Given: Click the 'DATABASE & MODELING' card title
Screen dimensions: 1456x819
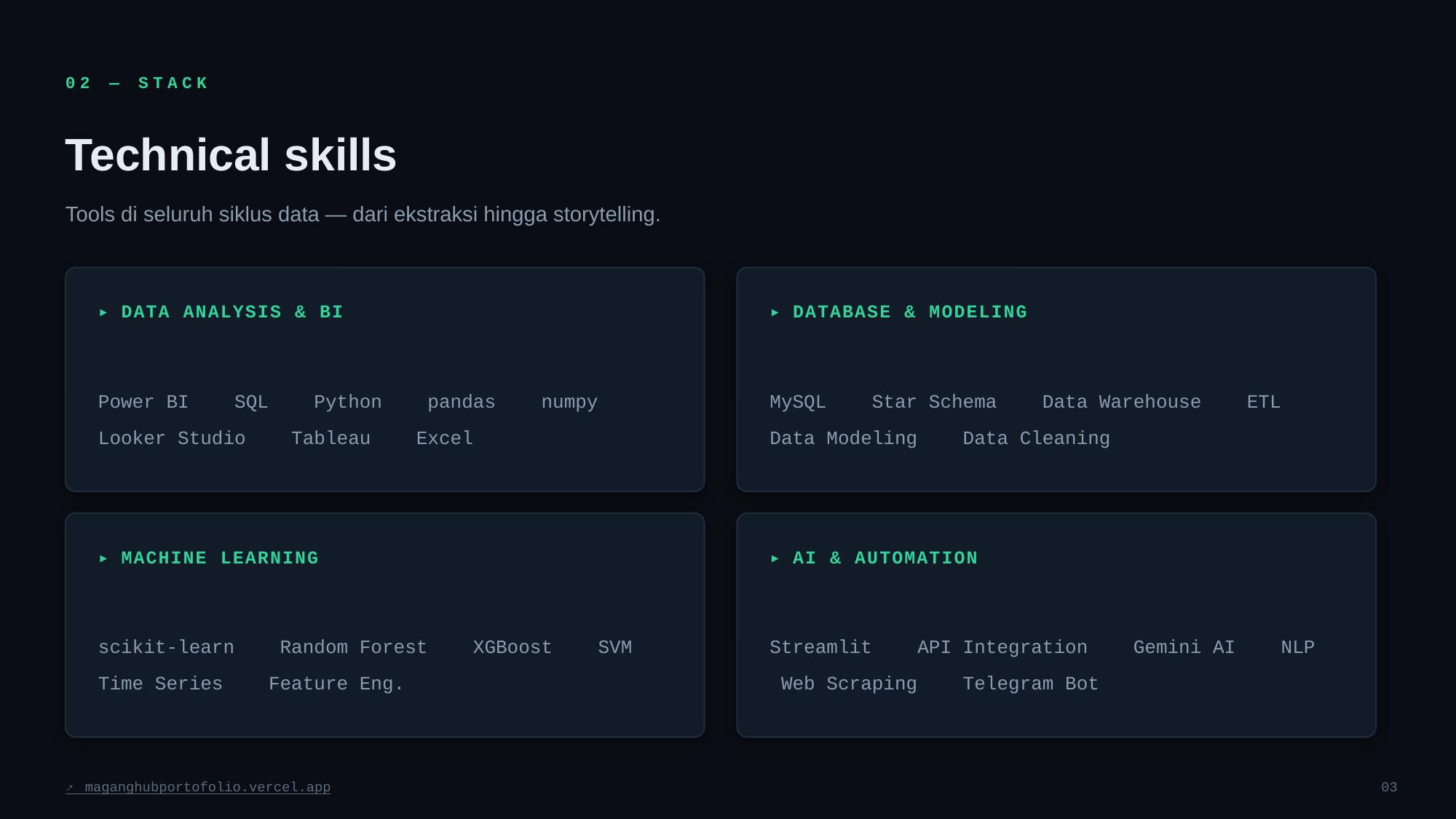Looking at the screenshot, I should [x=910, y=312].
